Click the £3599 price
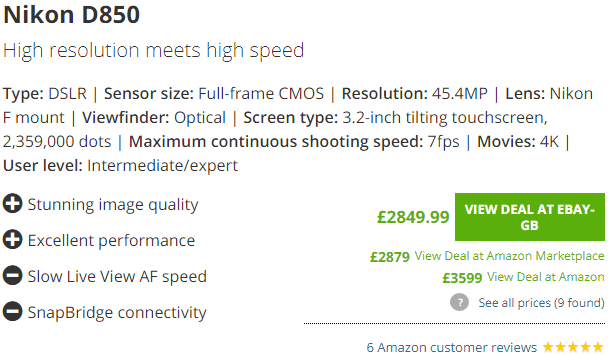 click(x=462, y=278)
